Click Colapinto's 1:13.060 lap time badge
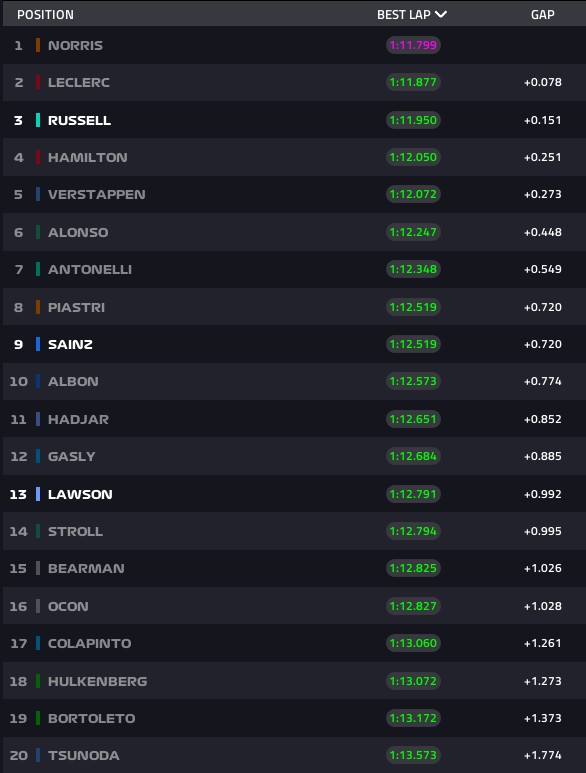Screen dimensions: 586x773 click(413, 643)
